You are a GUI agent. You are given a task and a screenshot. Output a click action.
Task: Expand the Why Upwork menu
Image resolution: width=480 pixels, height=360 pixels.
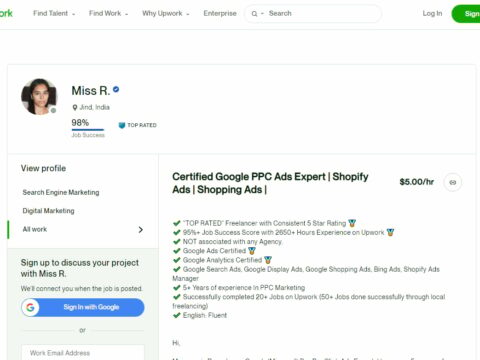pos(166,13)
